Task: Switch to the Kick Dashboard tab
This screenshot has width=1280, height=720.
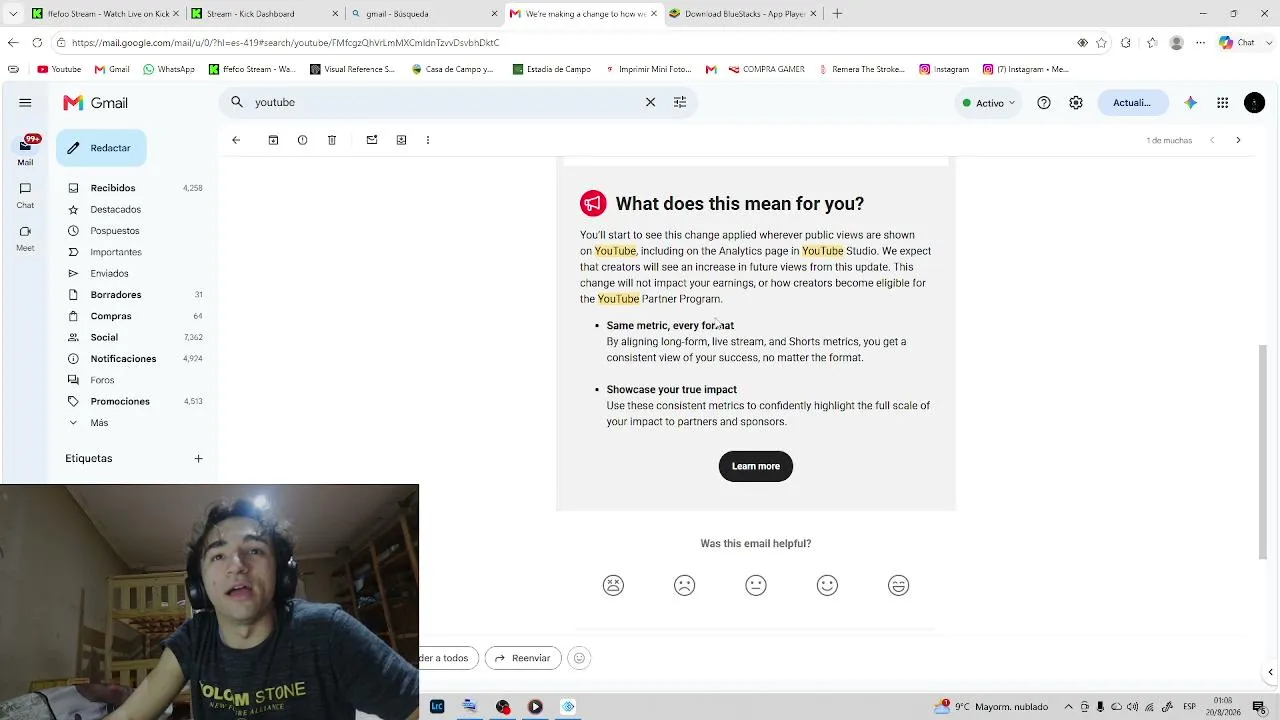Action: [263, 14]
